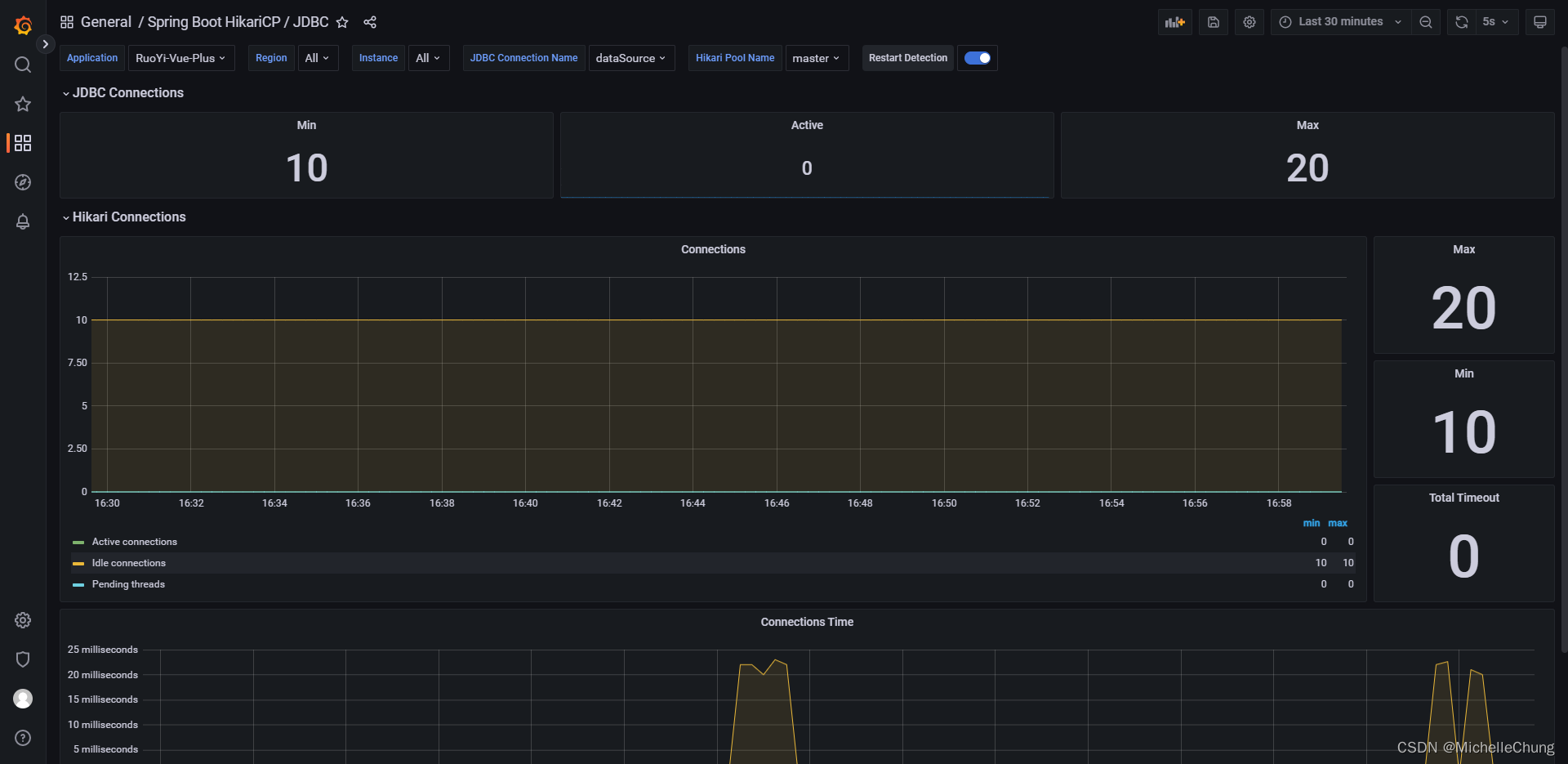Collapse the Hikari Connections row
The image size is (1568, 764).
click(x=124, y=217)
